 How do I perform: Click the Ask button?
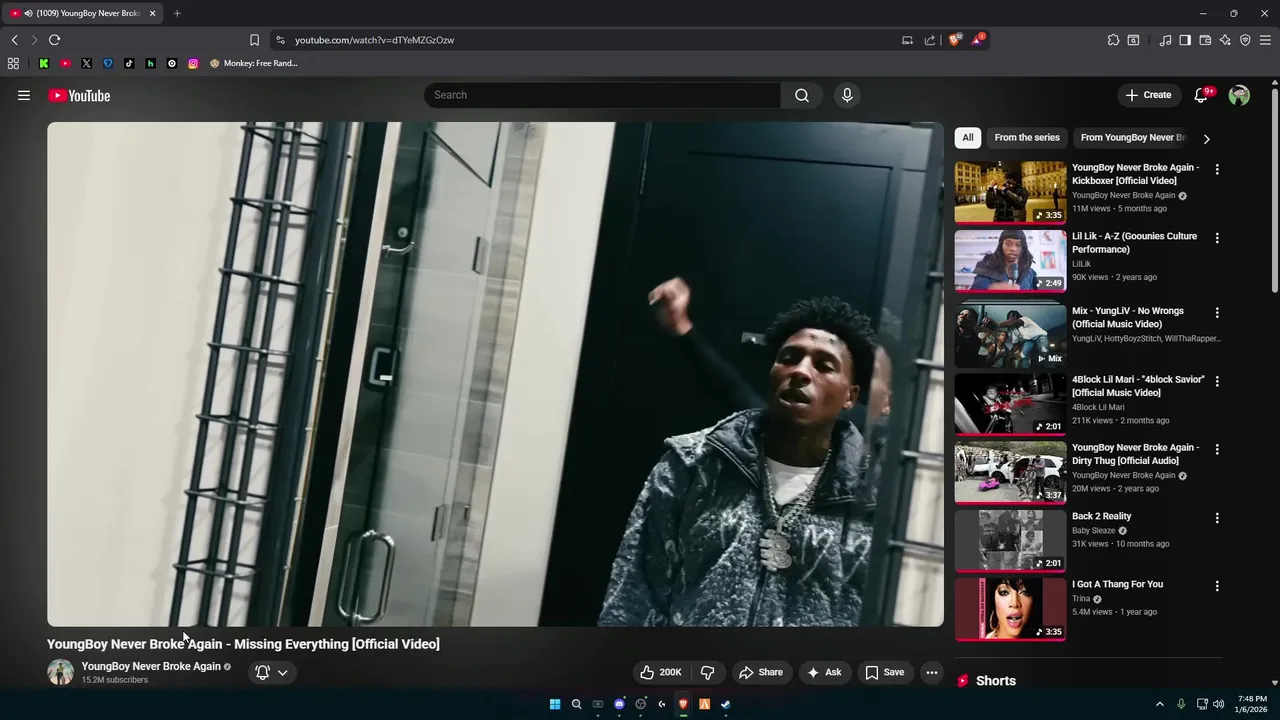[x=824, y=672]
